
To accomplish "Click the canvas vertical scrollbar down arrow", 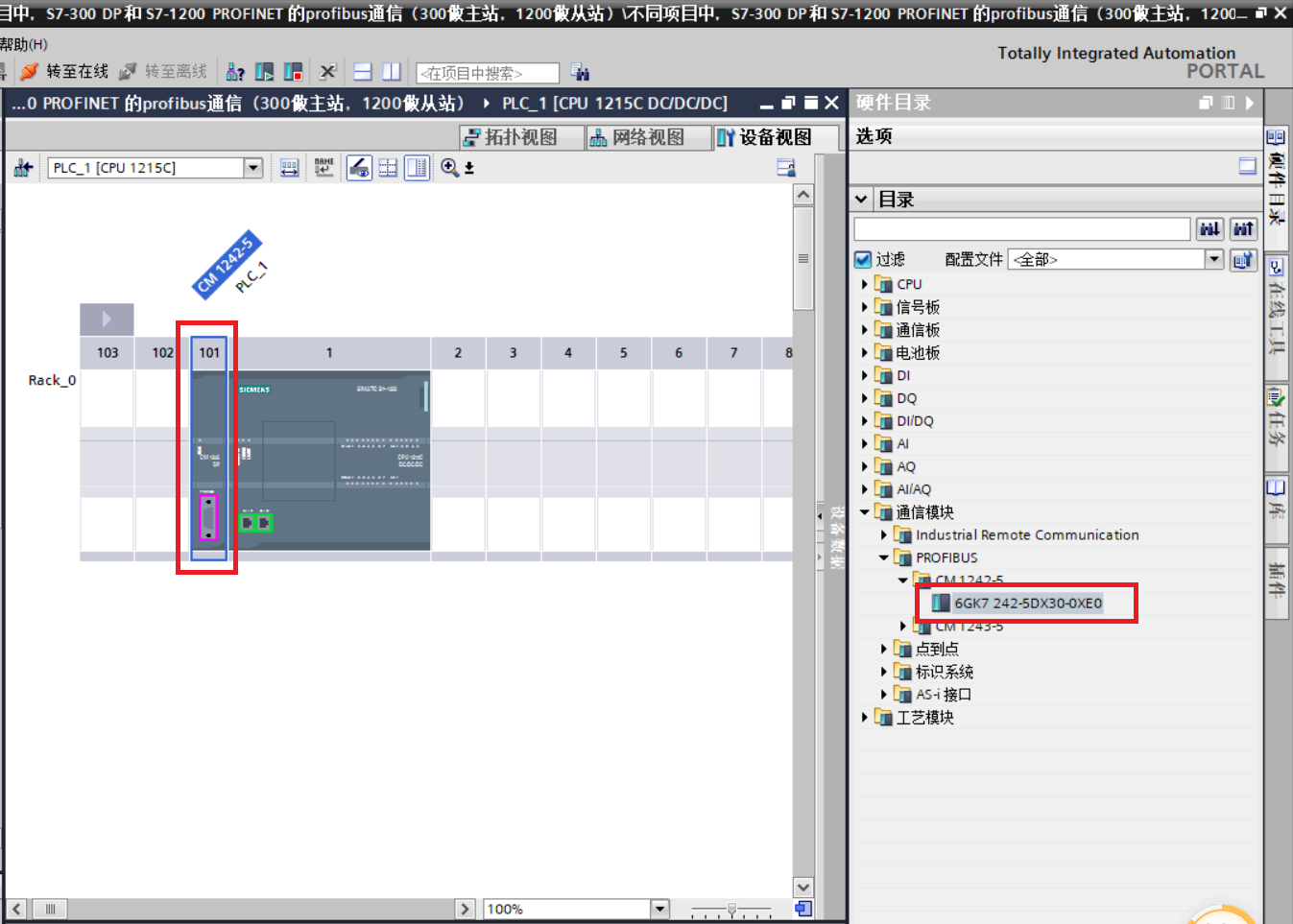I will pos(803,887).
